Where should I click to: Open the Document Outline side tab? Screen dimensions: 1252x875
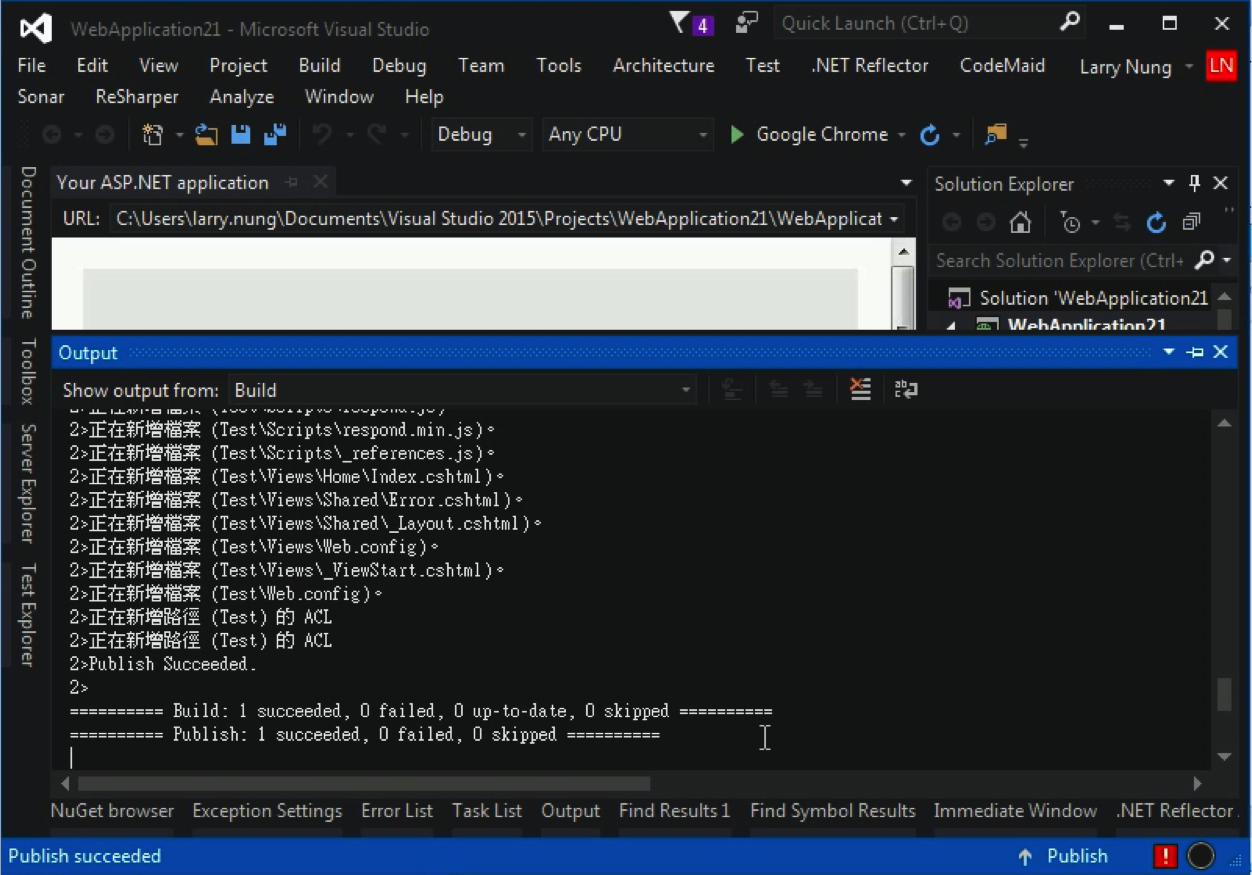pyautogui.click(x=28, y=242)
